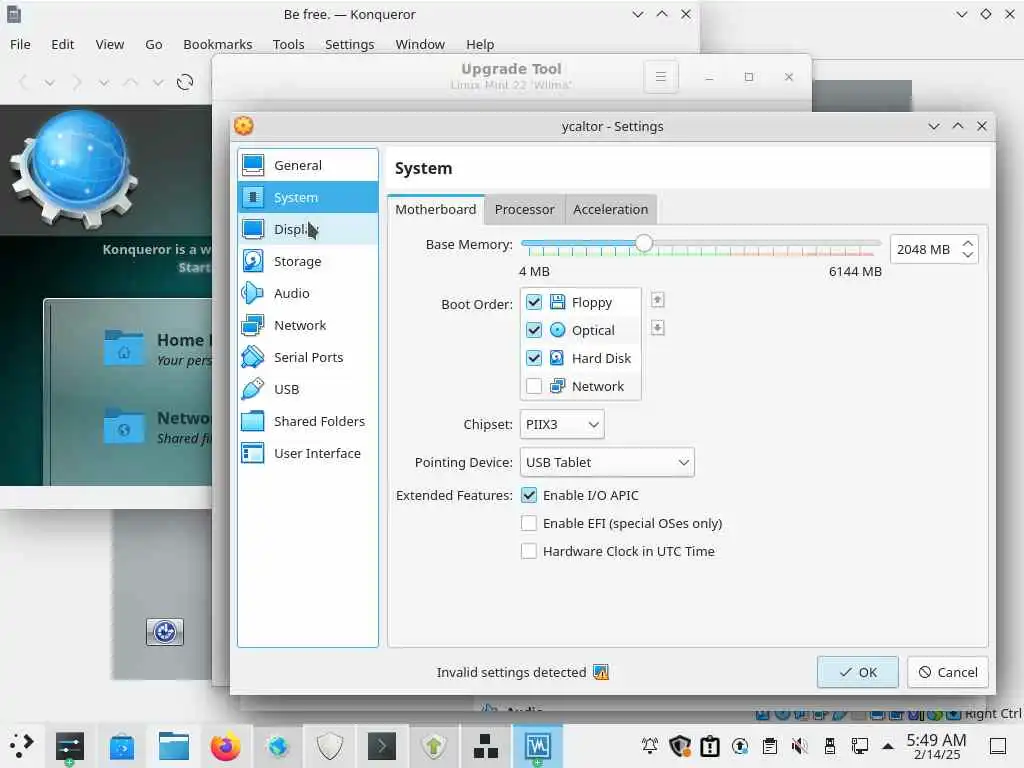1024x768 pixels.
Task: Click OK to save settings
Action: [857, 672]
